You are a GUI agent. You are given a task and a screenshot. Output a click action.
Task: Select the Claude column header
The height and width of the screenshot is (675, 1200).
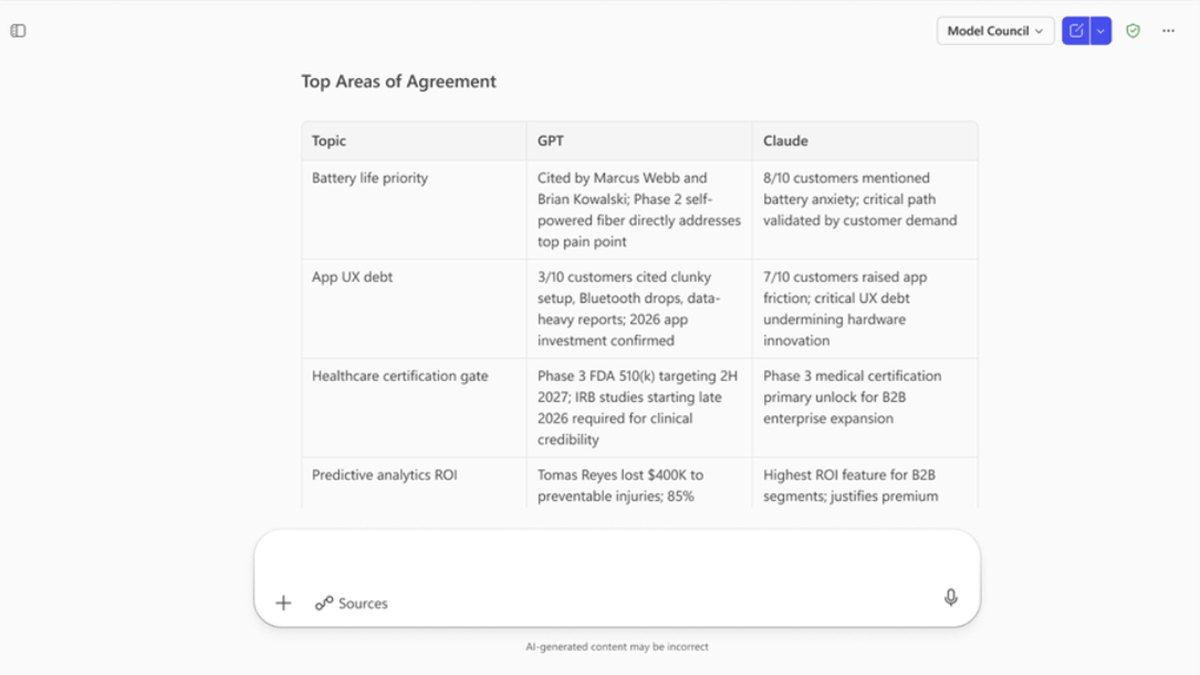coord(785,141)
